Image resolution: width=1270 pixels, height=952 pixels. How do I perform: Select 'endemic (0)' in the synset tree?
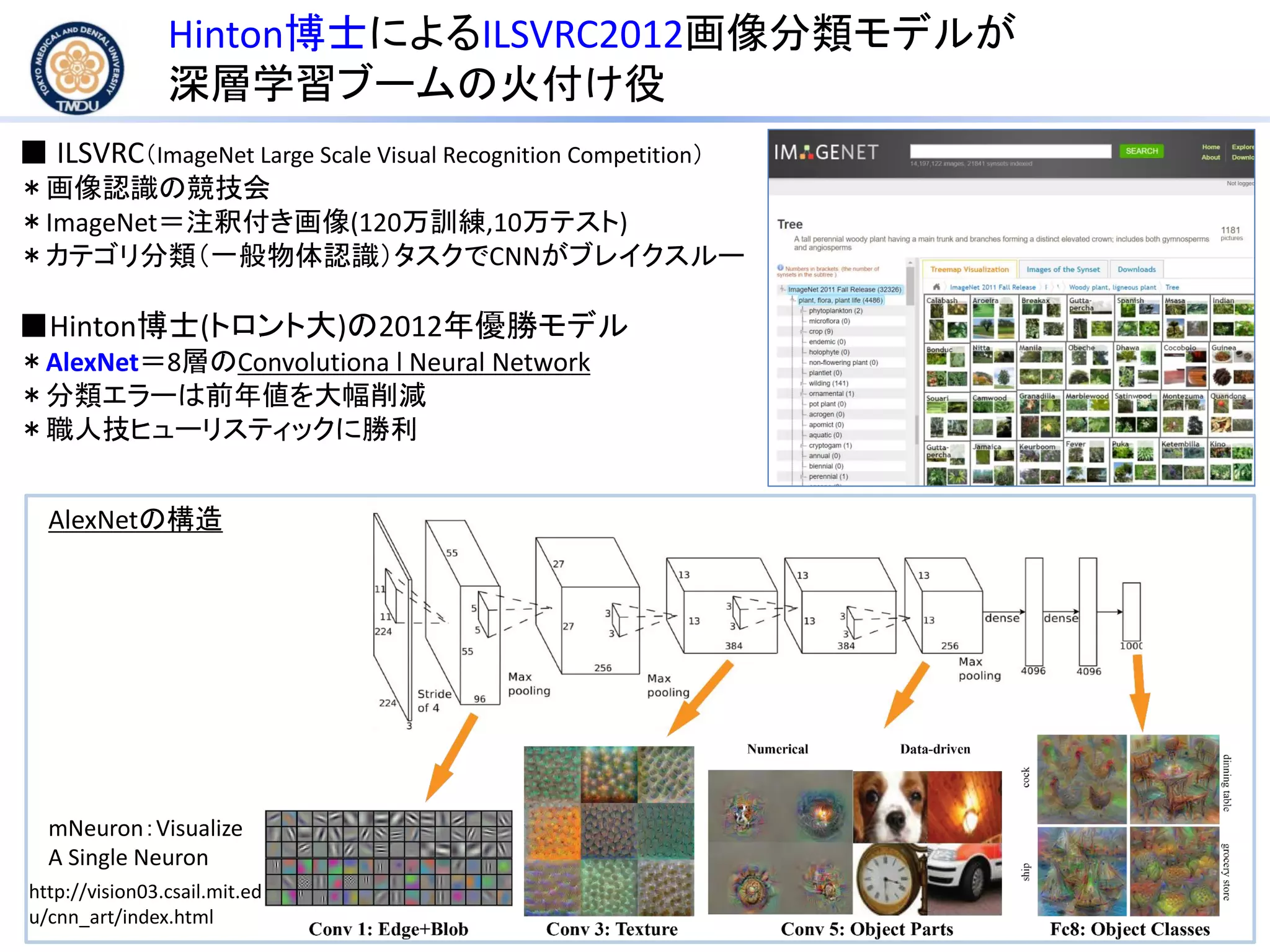click(827, 342)
